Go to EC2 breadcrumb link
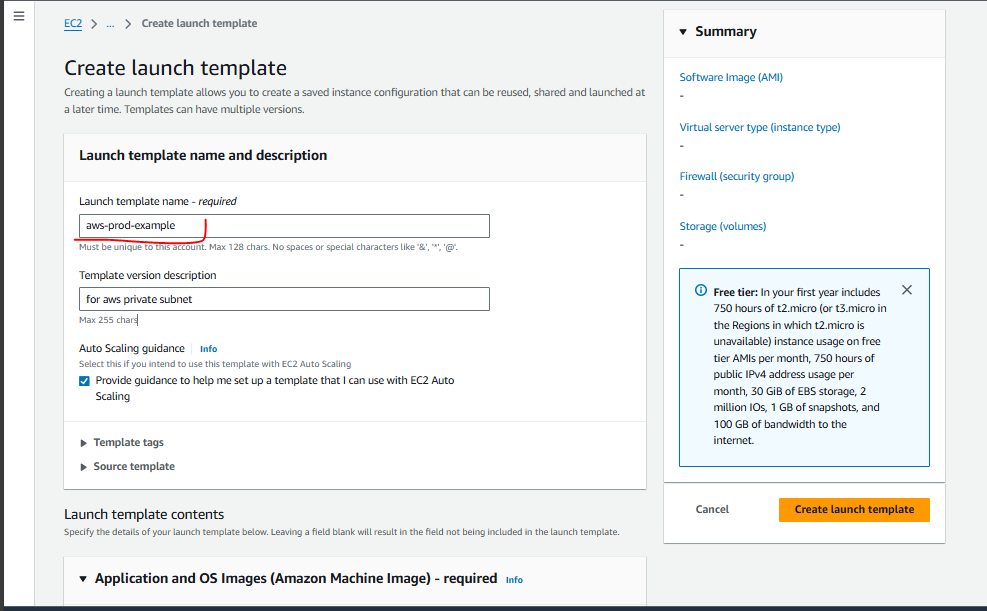This screenshot has height=611, width=987. [x=73, y=23]
